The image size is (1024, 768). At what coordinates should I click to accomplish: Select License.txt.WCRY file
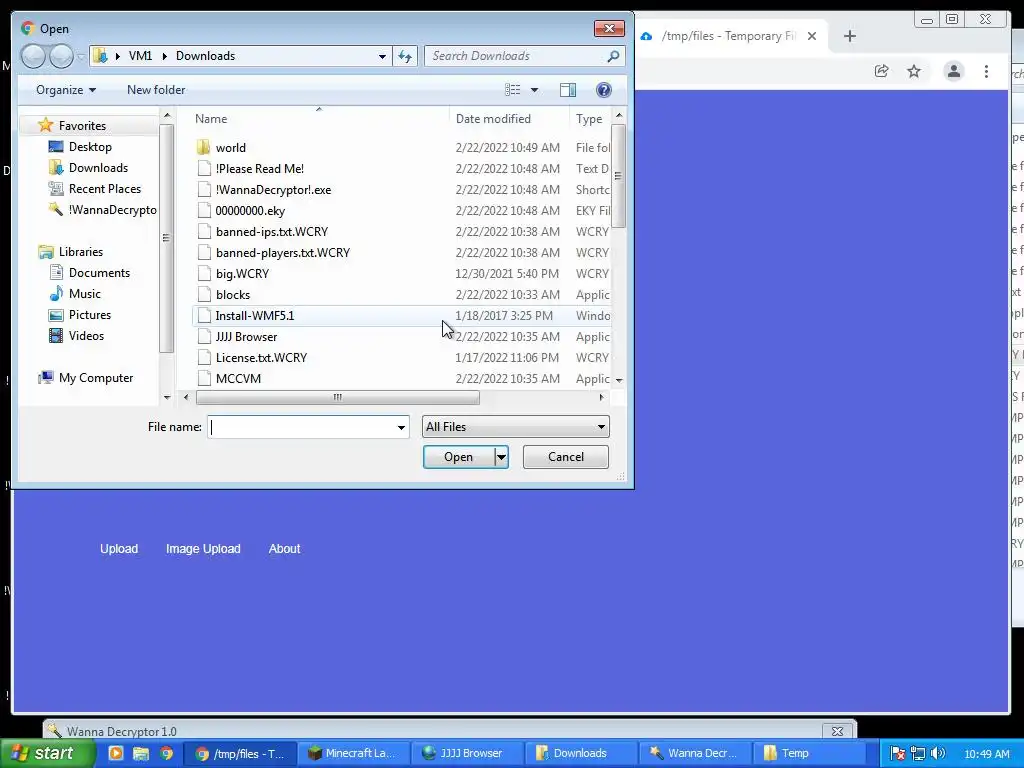coord(261,358)
